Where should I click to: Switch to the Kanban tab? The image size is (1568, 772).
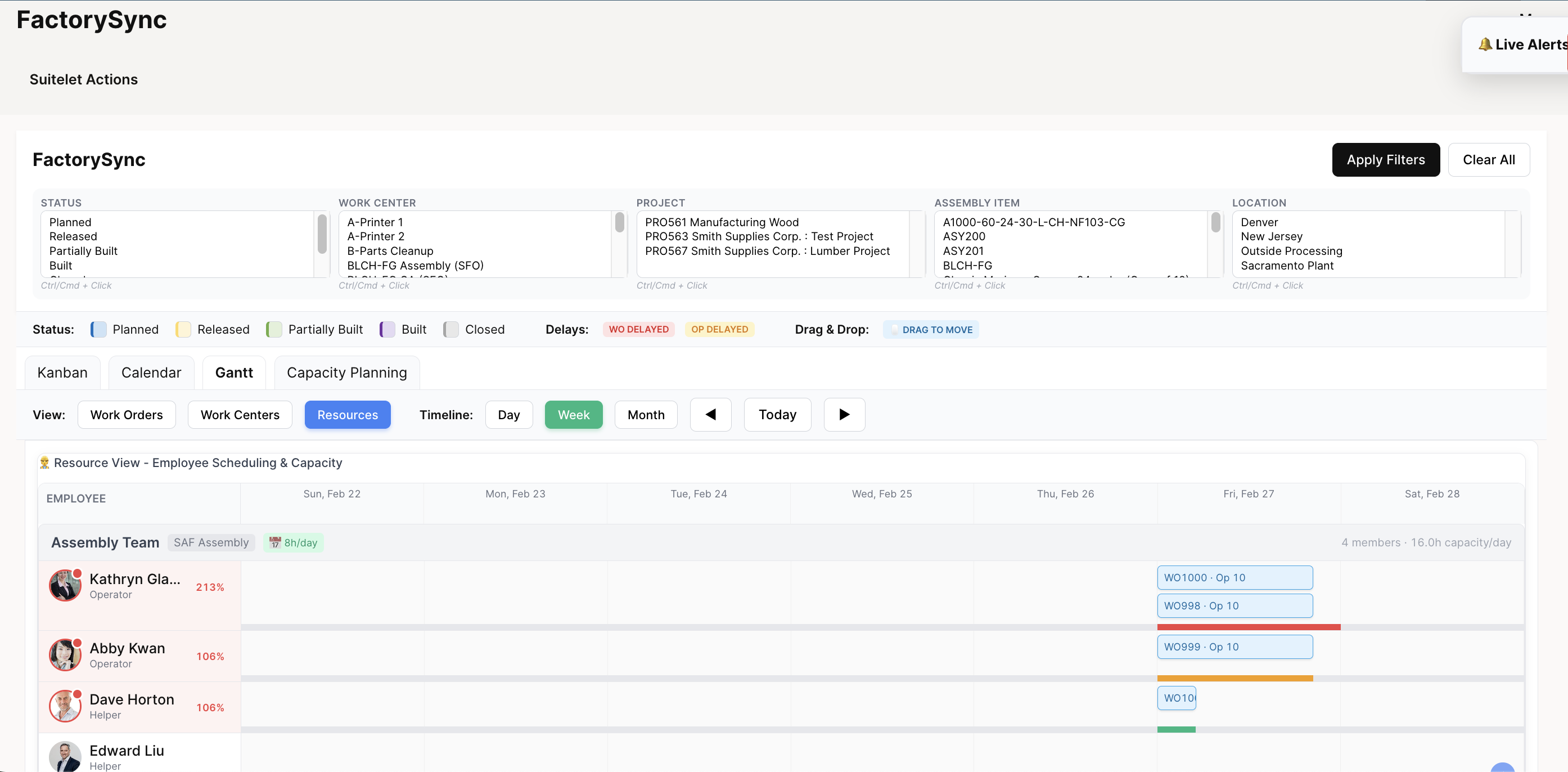tap(62, 372)
